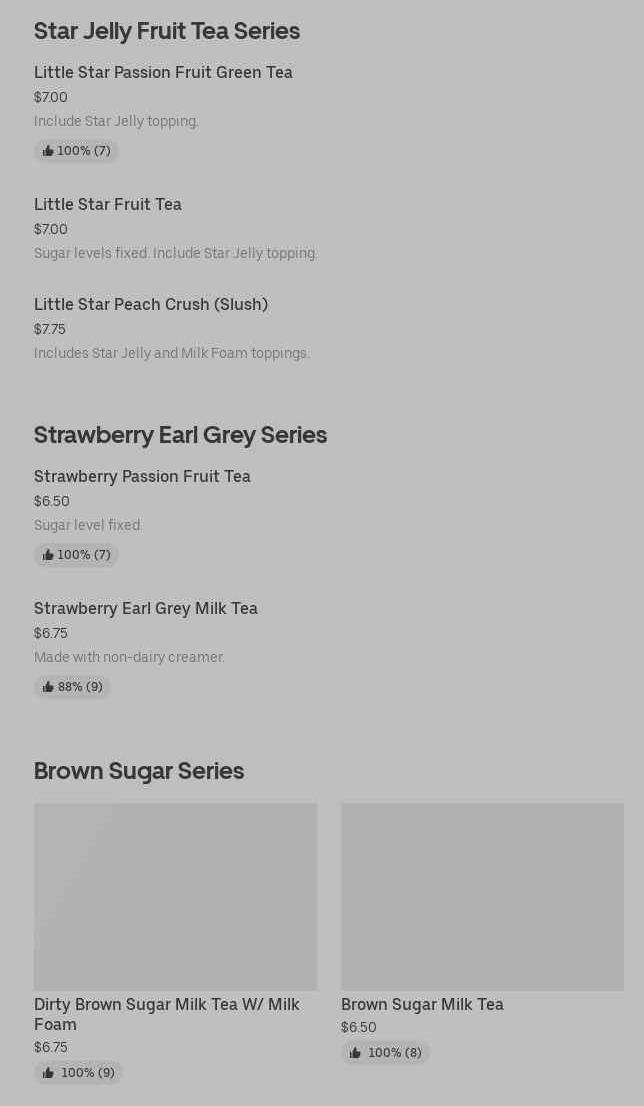This screenshot has width=644, height=1106.
Task: Click the Brown Sugar Milk Tea title
Action: [x=422, y=1004]
